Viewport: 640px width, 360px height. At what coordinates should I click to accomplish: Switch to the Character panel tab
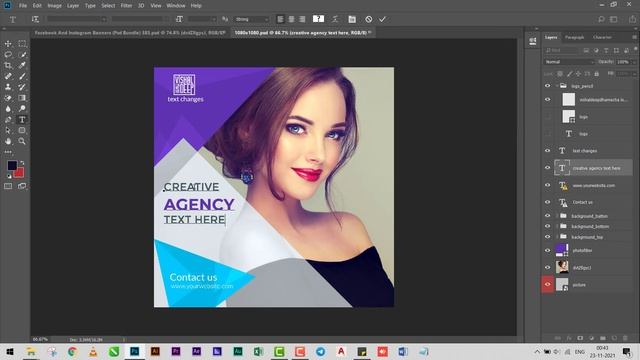click(602, 37)
